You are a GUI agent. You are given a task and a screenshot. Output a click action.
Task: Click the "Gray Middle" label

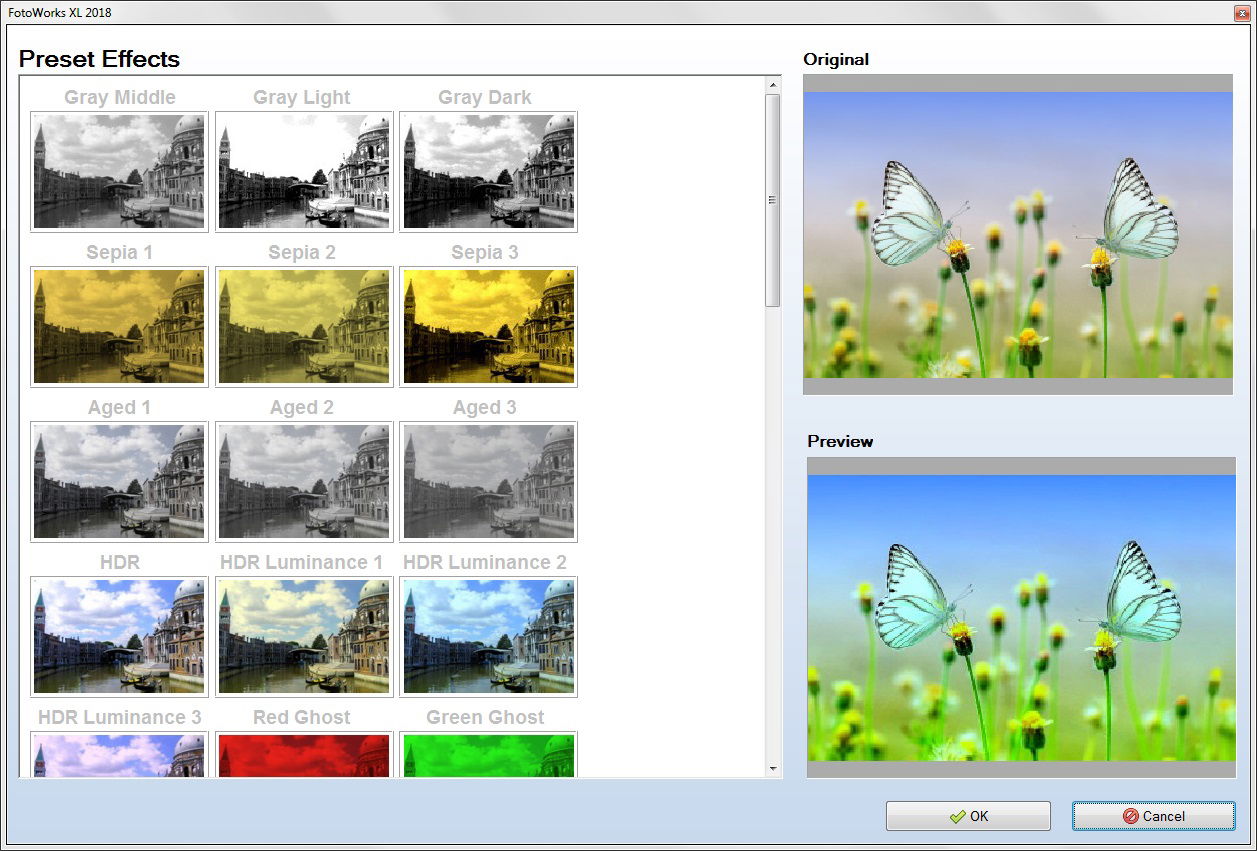pos(120,97)
